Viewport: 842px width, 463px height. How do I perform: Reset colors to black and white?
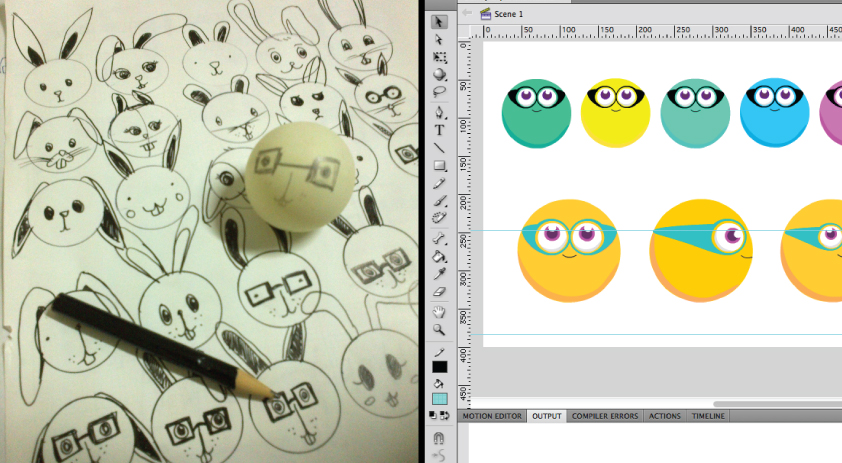(433, 415)
